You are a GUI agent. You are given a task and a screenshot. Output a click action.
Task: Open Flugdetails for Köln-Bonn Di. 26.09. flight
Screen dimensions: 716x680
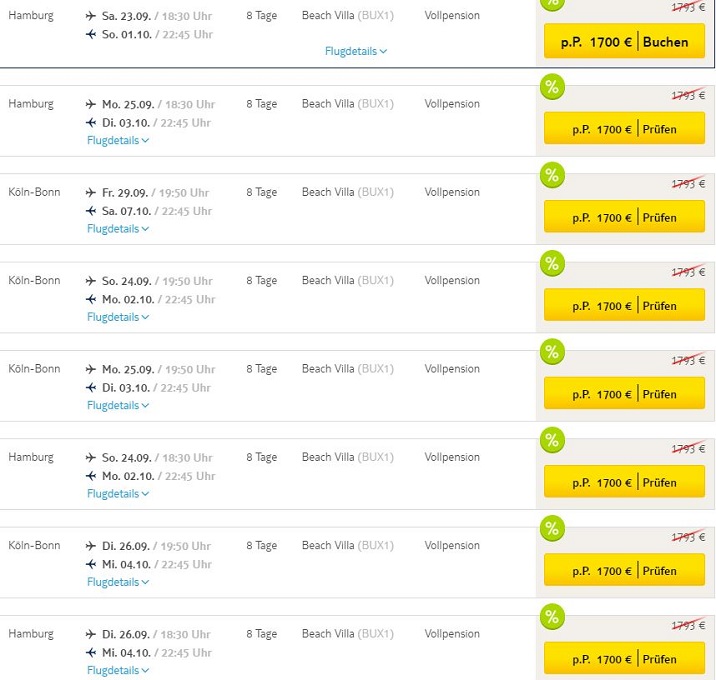117,582
